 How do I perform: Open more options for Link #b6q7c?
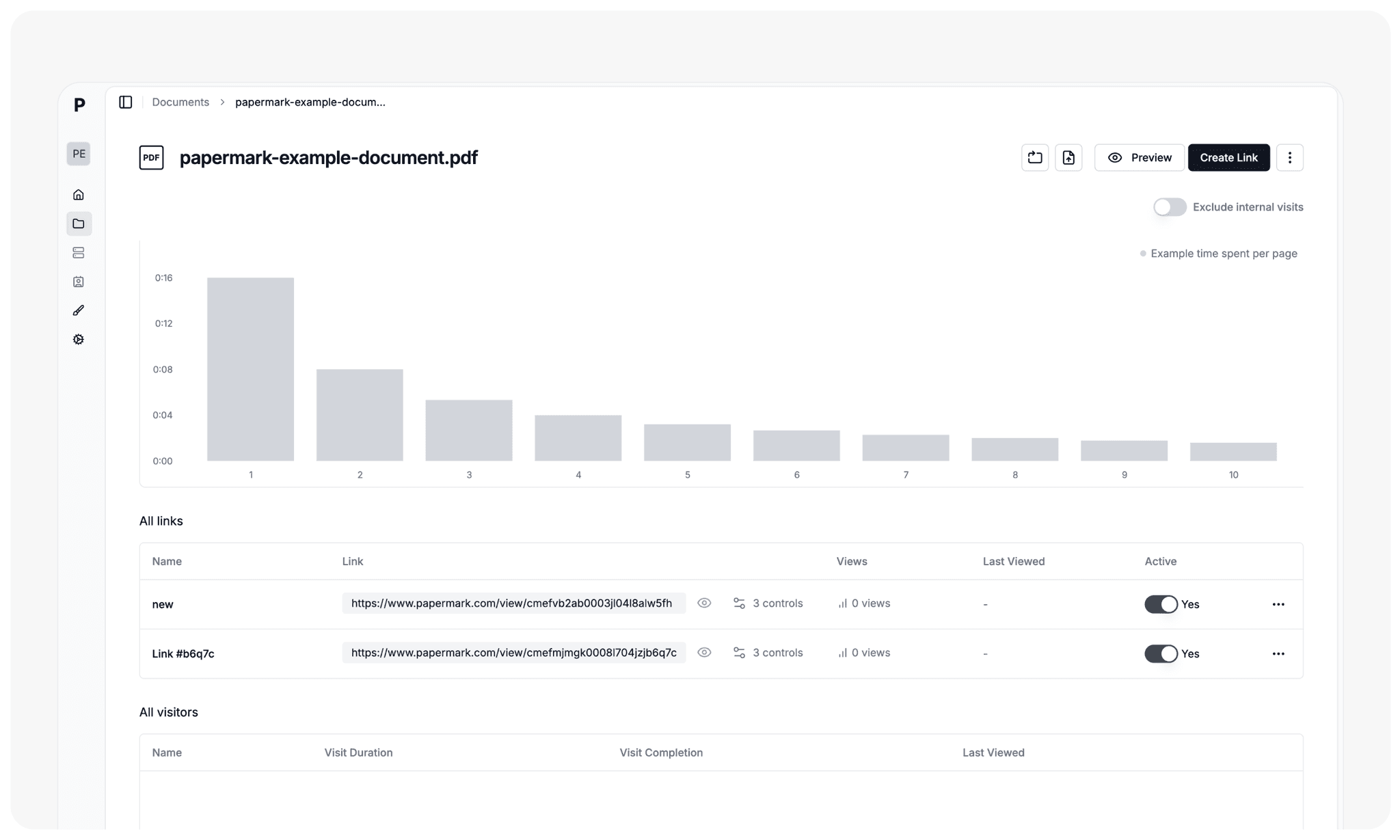pyautogui.click(x=1278, y=653)
